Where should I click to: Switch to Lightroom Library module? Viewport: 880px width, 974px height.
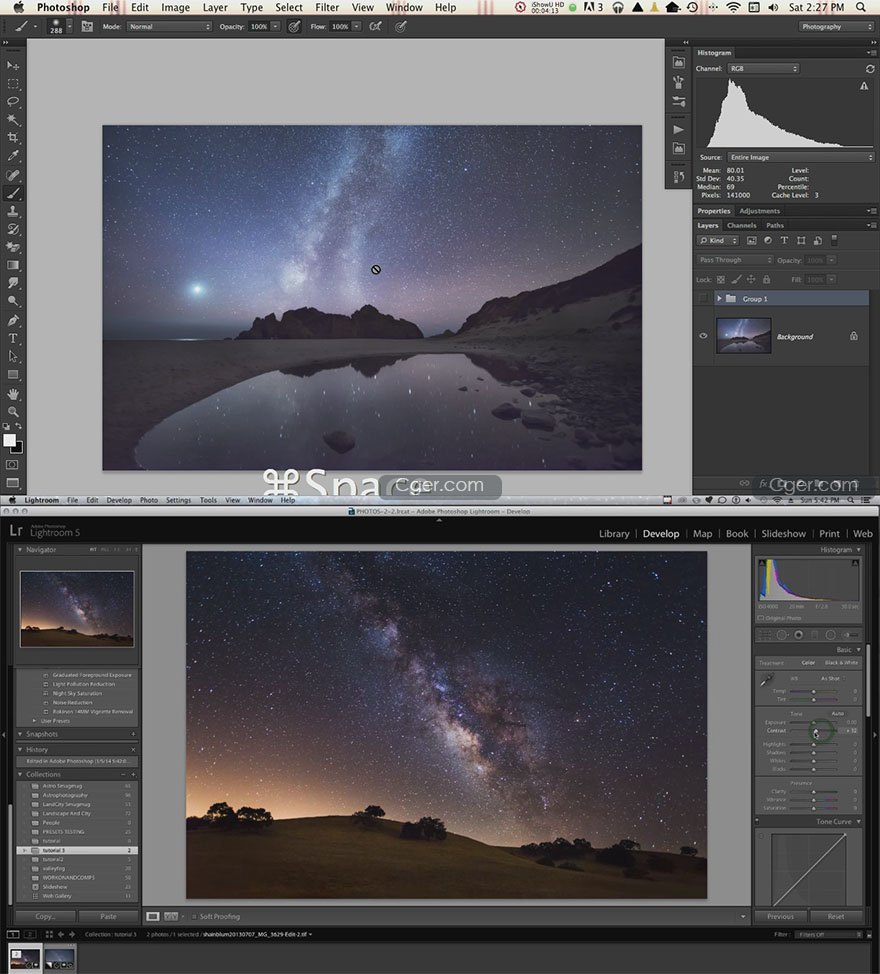pyautogui.click(x=614, y=534)
